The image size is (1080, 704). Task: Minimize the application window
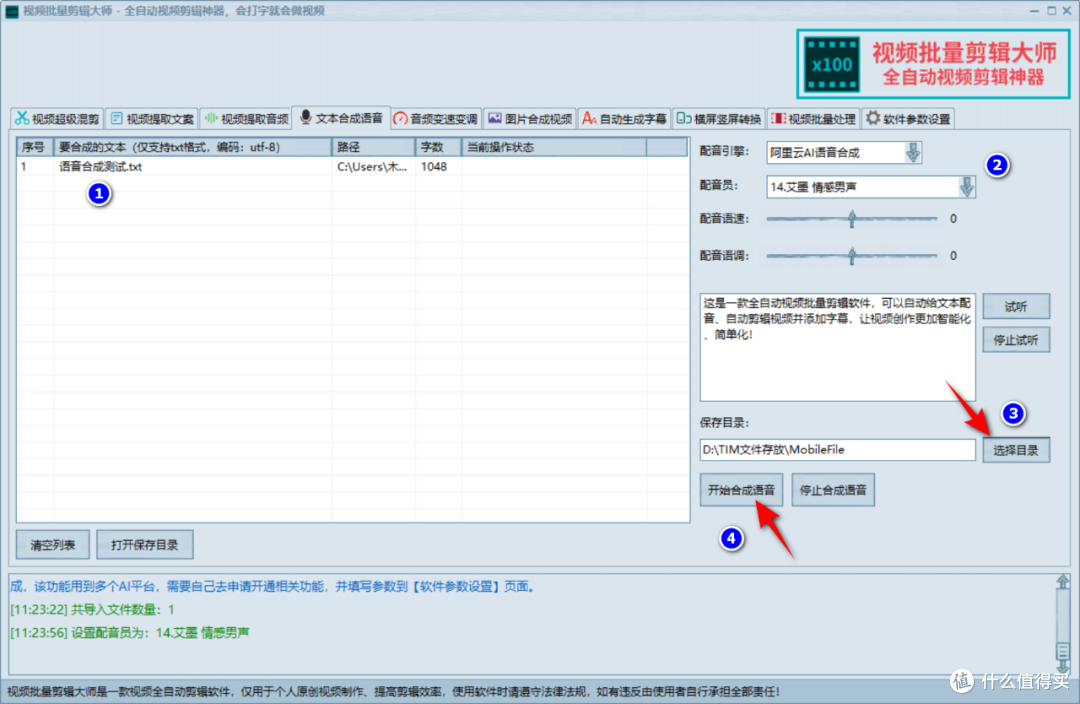1034,10
